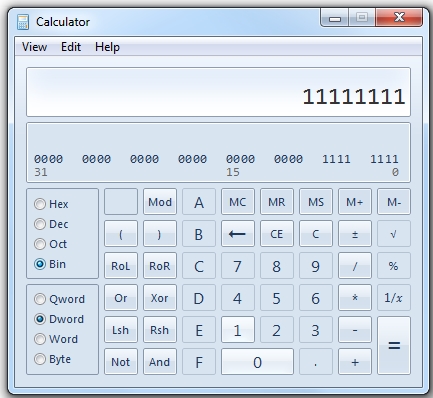Click the Or button
The height and width of the screenshot is (398, 433).
coord(121,298)
